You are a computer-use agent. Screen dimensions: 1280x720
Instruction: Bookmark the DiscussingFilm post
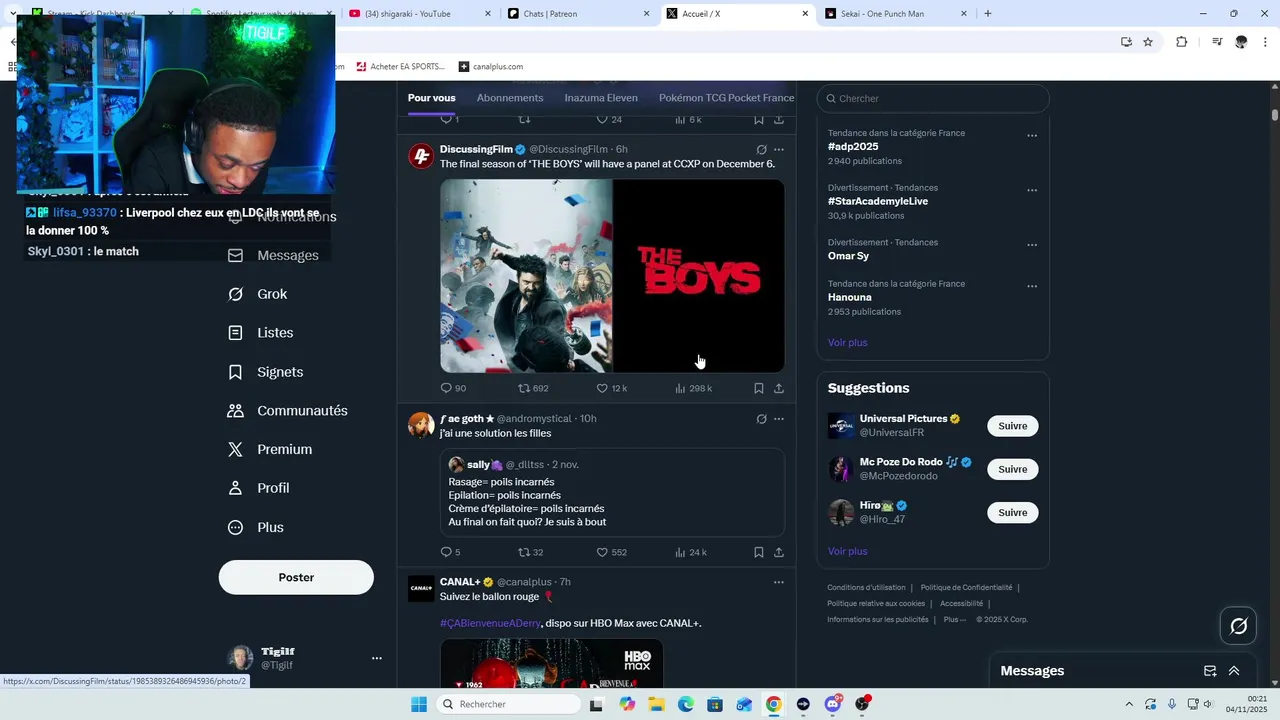click(x=759, y=388)
